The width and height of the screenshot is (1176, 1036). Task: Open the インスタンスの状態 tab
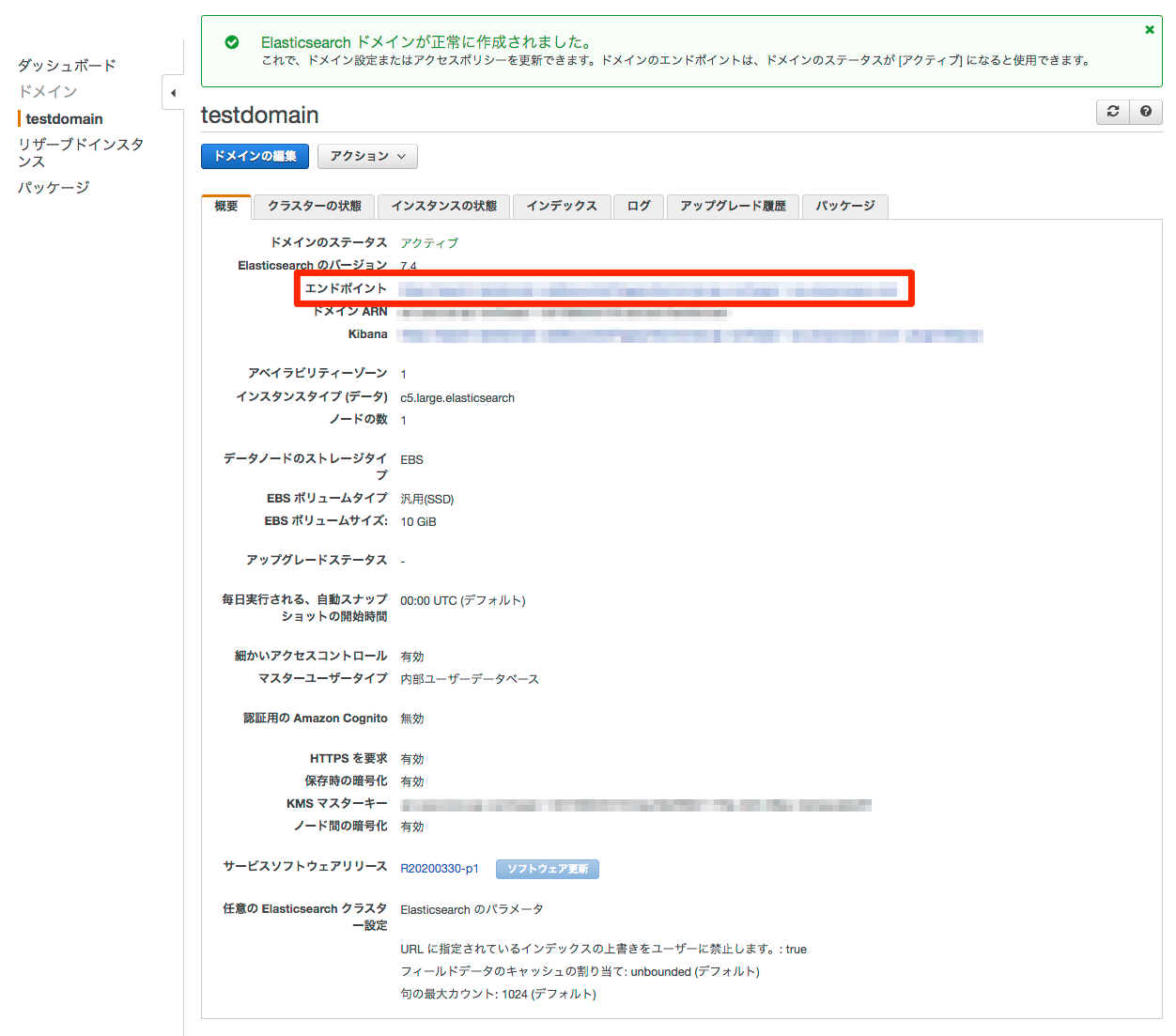pyautogui.click(x=443, y=207)
